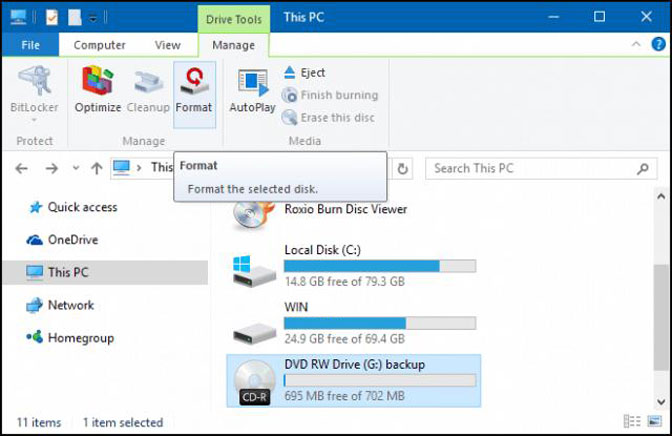Click the scroll down arrow in file list

(x=661, y=402)
